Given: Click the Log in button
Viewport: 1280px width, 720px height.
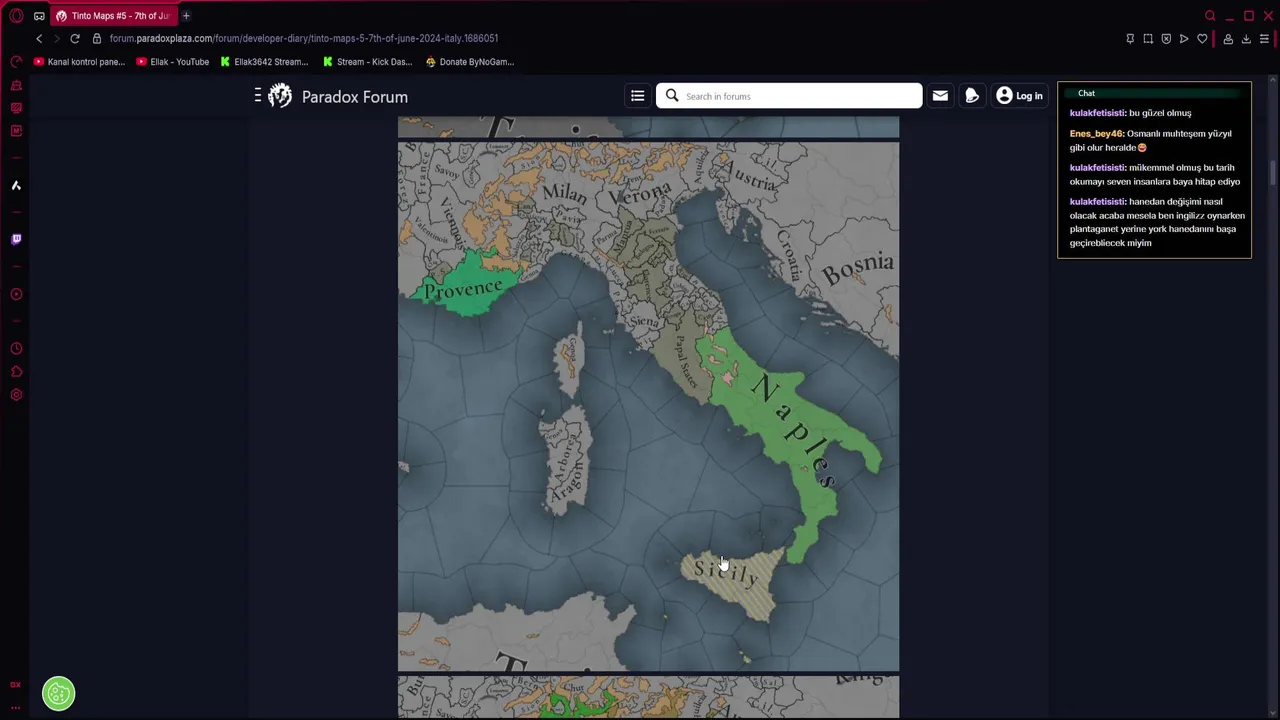Looking at the screenshot, I should [1019, 96].
